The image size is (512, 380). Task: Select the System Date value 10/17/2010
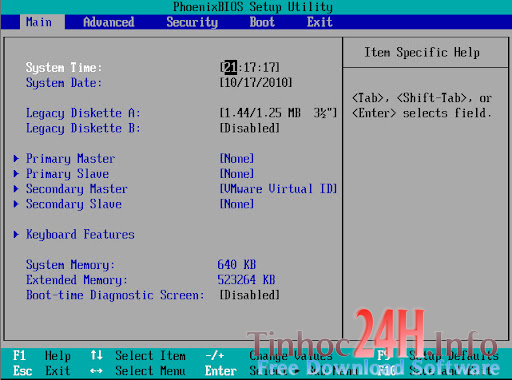[x=256, y=82]
